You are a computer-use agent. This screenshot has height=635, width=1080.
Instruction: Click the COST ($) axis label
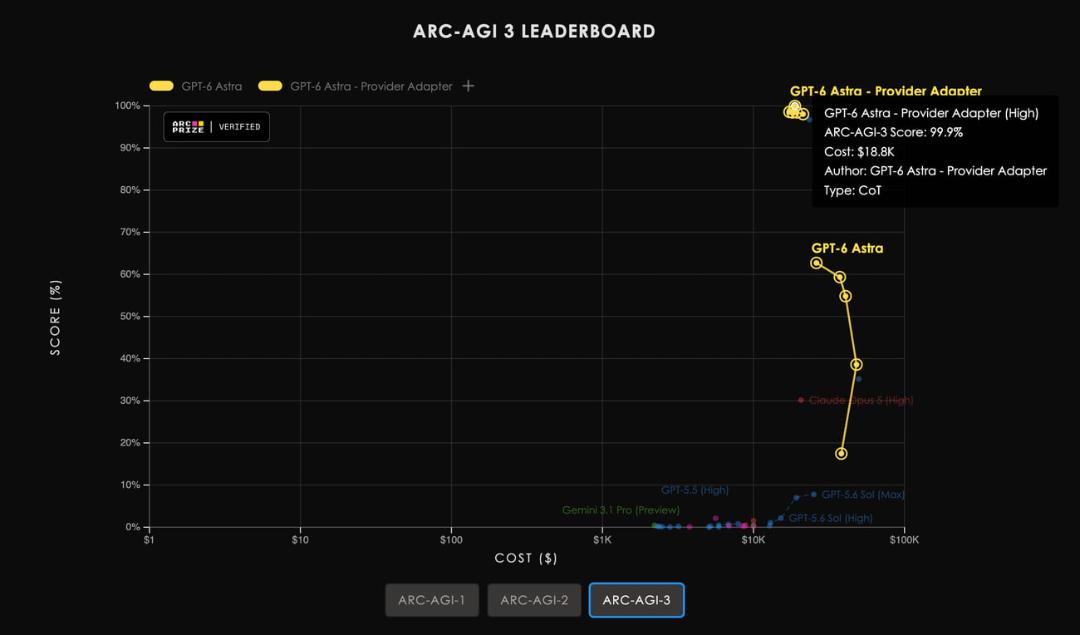click(x=526, y=558)
